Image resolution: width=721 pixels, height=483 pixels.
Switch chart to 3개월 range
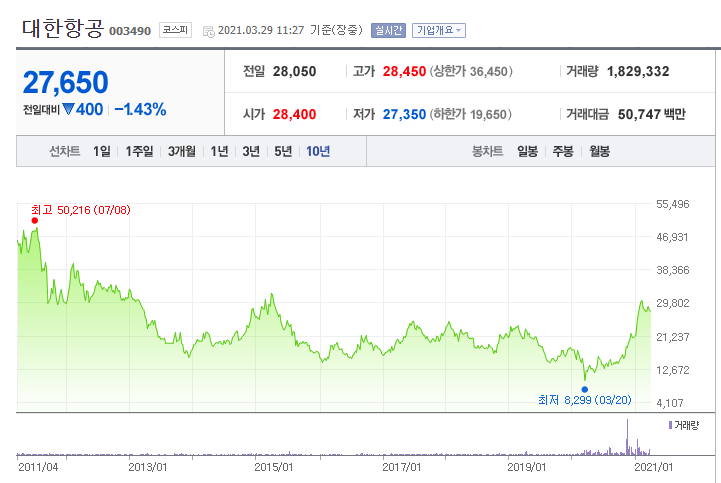[x=182, y=151]
